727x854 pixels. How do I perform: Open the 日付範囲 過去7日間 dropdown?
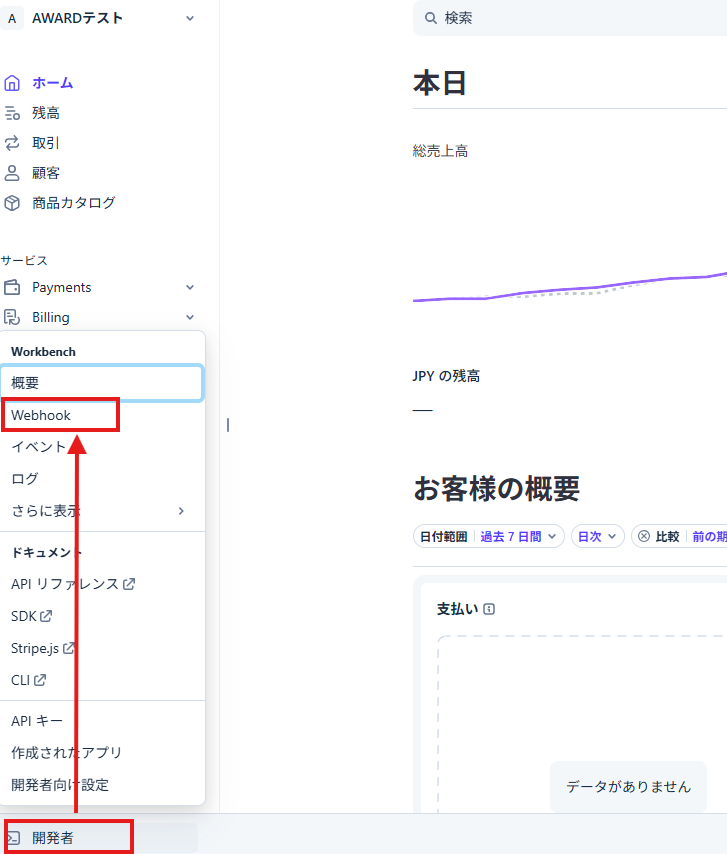click(489, 536)
